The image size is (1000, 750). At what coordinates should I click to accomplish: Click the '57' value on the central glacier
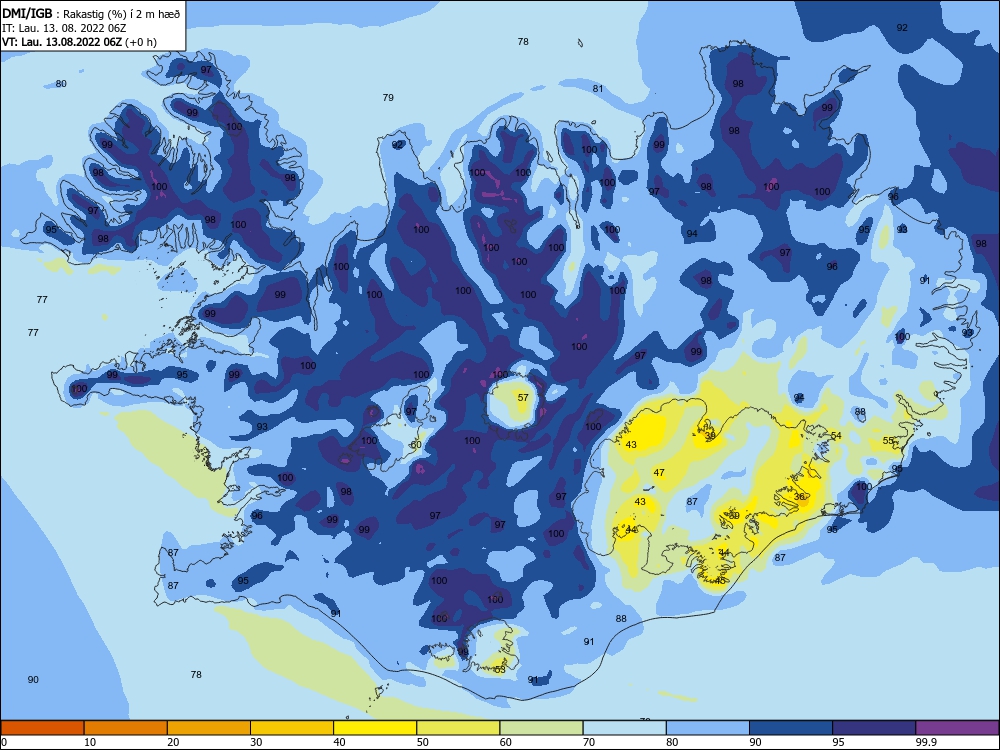523,397
